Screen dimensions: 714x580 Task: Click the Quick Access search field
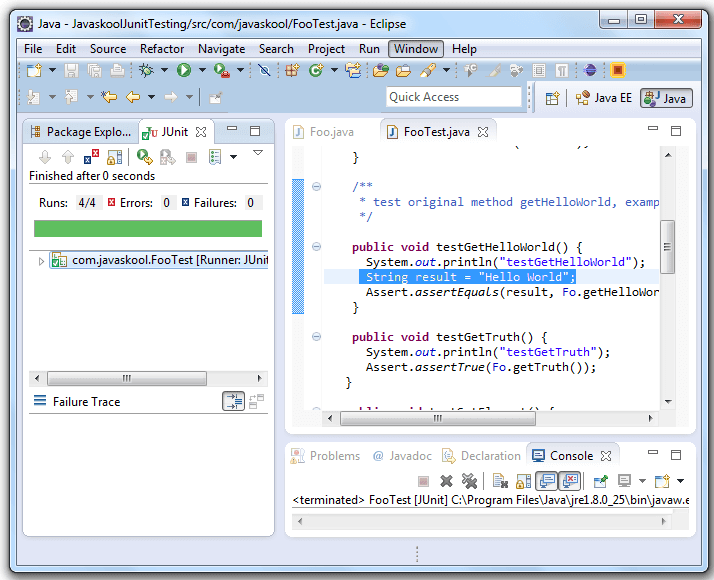pos(453,97)
